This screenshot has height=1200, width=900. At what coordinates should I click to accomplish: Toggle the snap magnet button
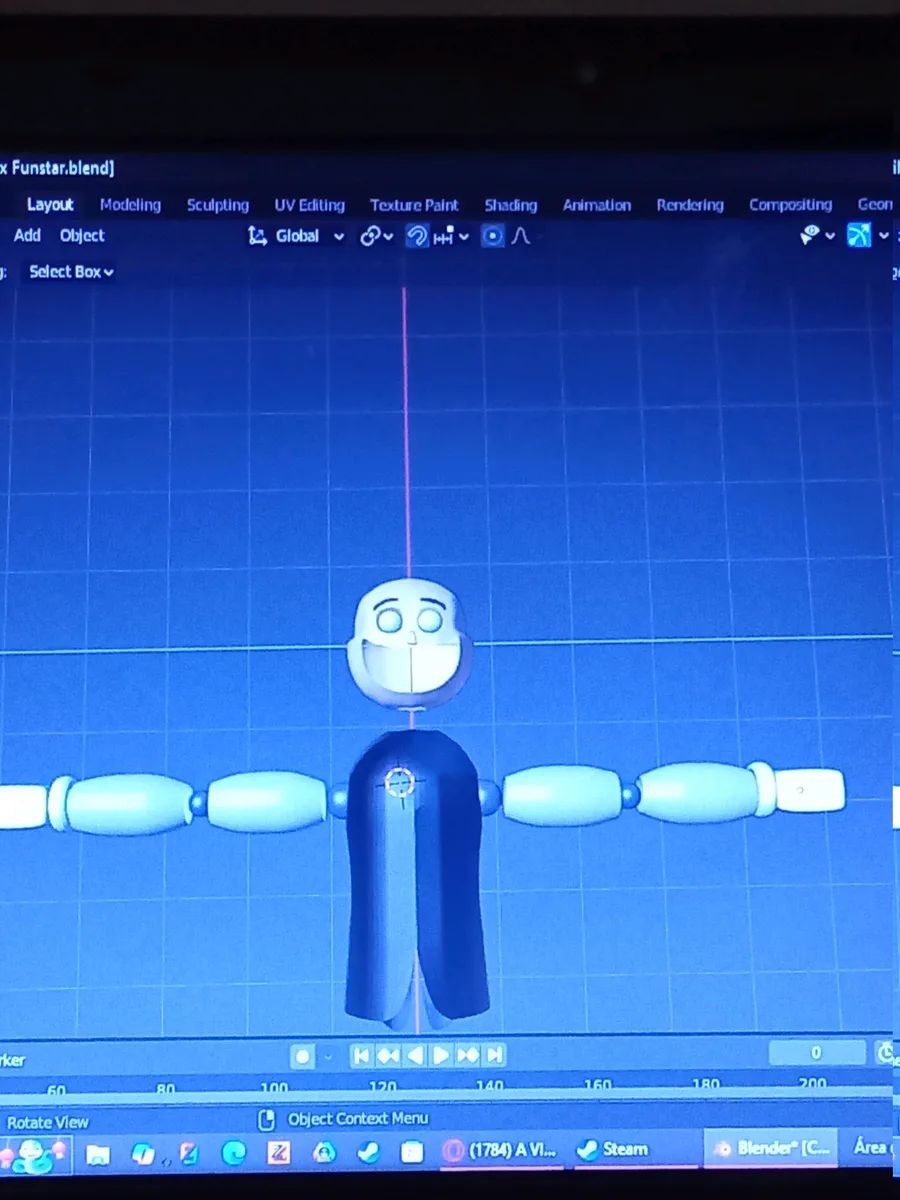[416, 236]
